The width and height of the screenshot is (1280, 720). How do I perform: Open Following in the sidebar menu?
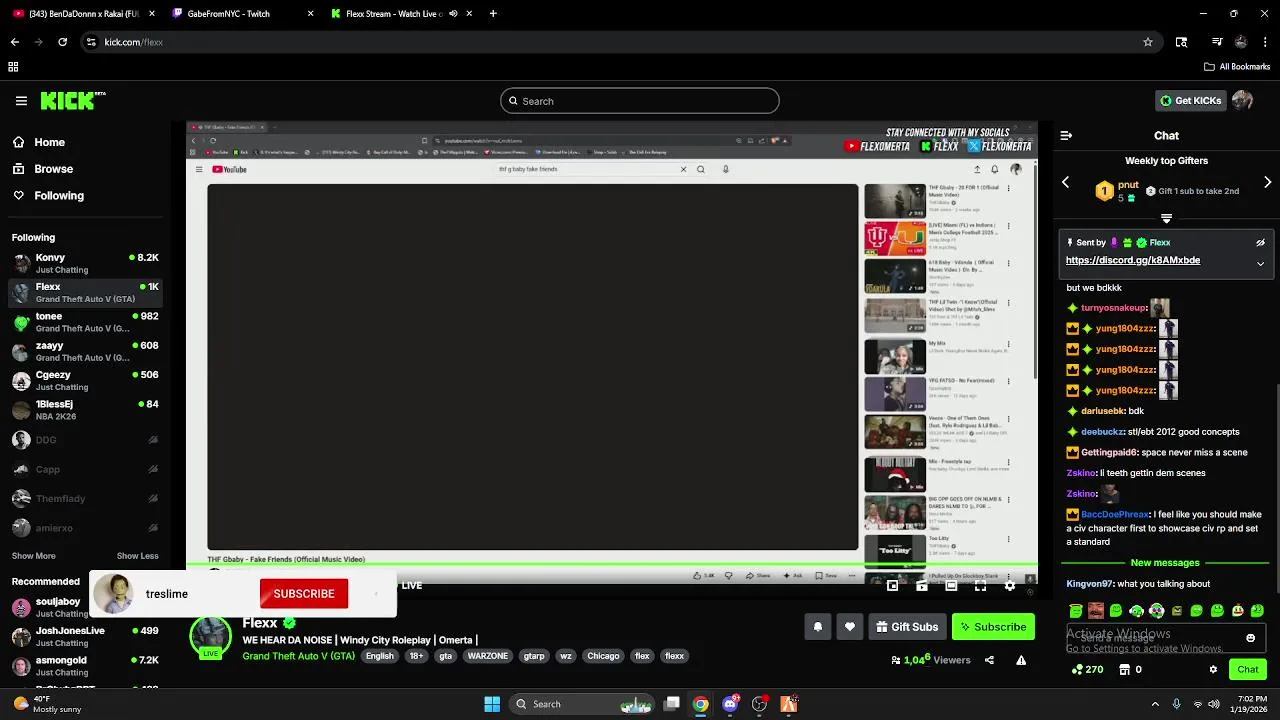[x=49, y=196]
